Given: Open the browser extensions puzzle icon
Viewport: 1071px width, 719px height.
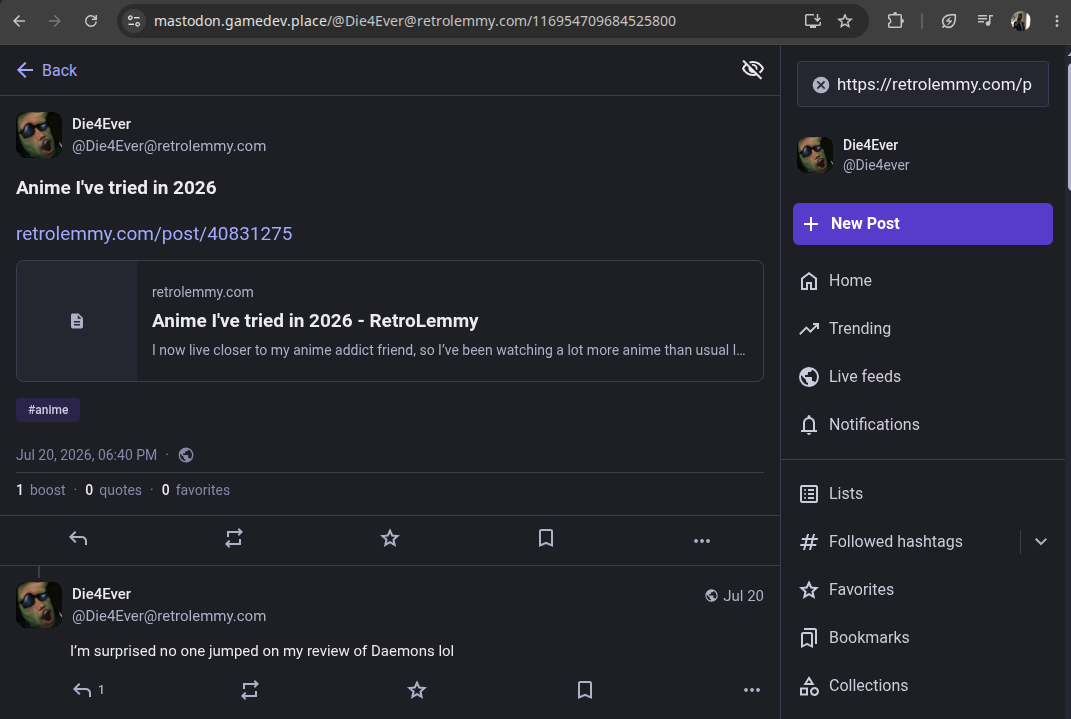Looking at the screenshot, I should click(895, 21).
